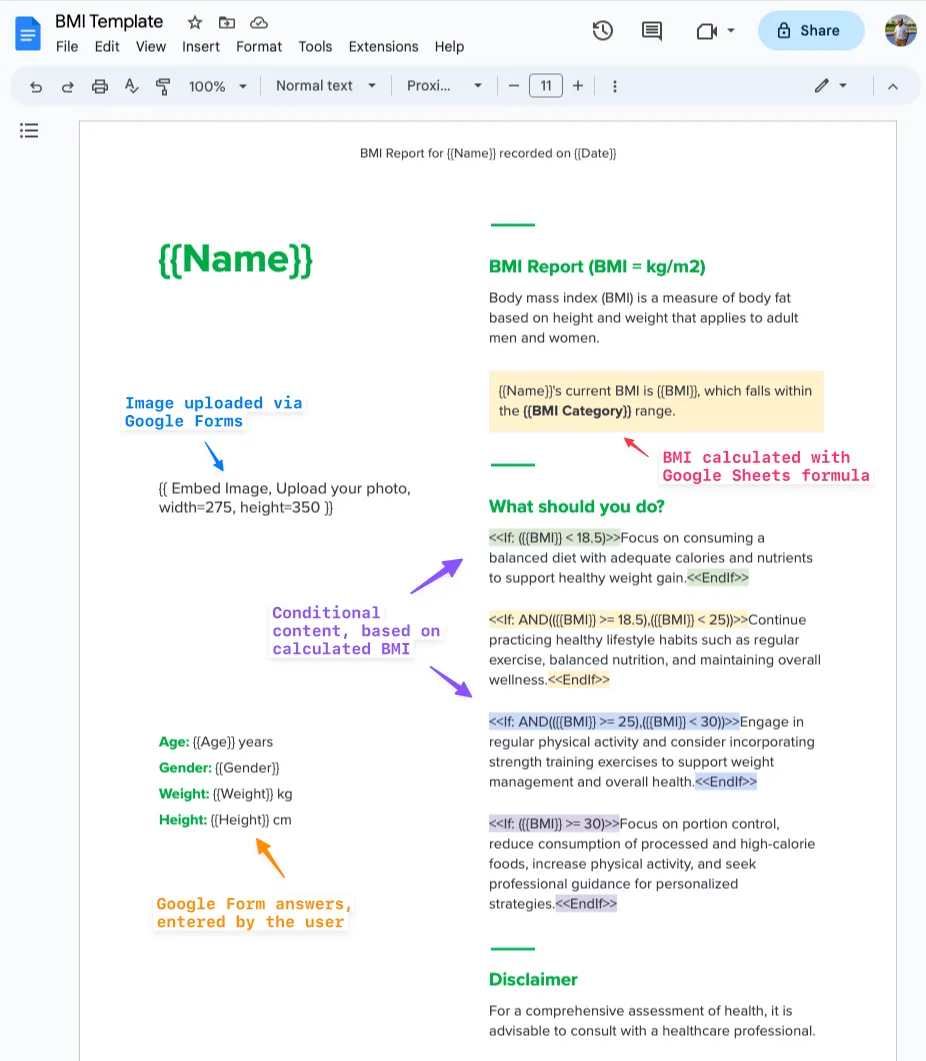Open the Extensions menu
The image size is (926, 1061).
coord(383,46)
